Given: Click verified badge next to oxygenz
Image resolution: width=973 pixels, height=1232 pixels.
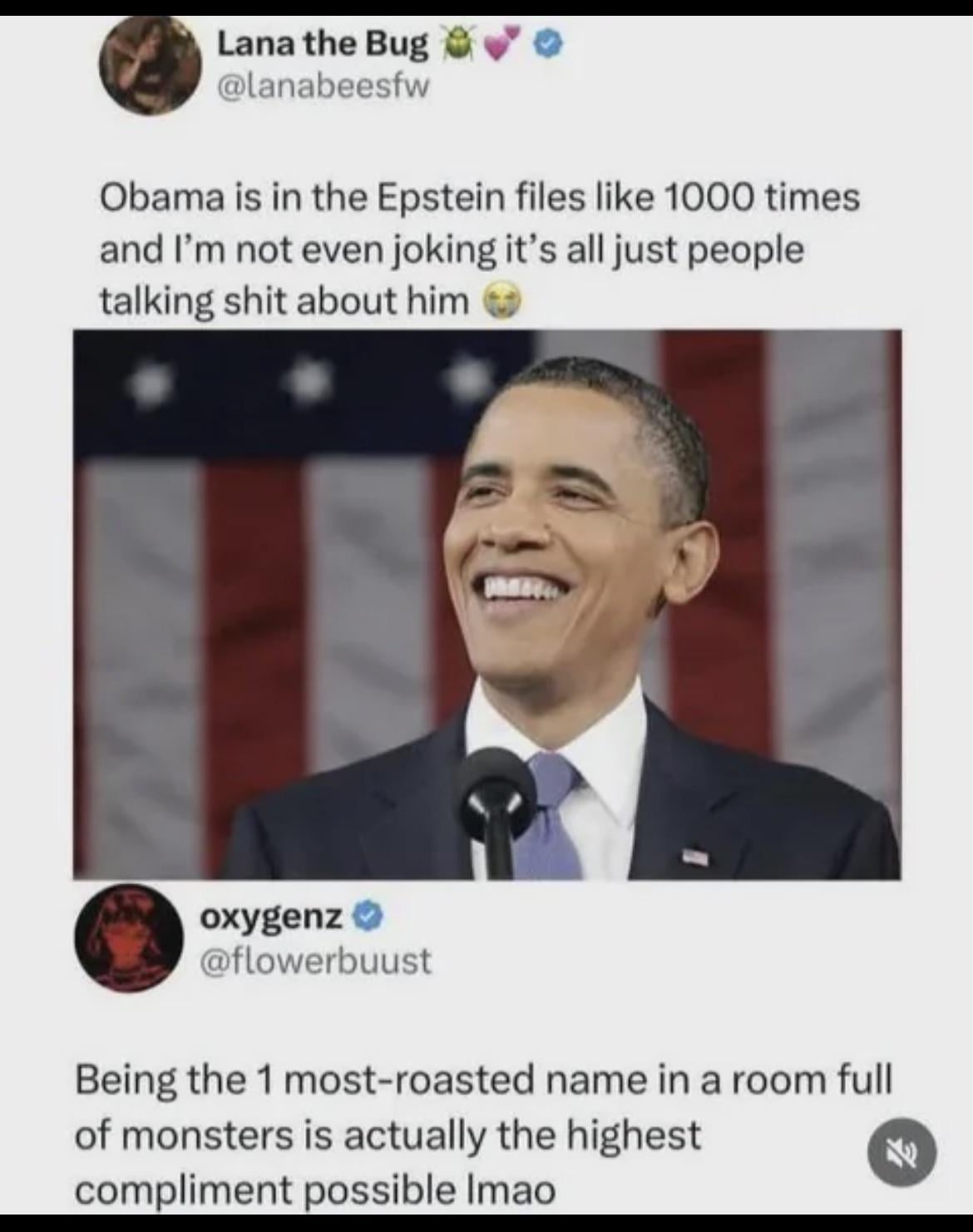Looking at the screenshot, I should click(x=368, y=918).
